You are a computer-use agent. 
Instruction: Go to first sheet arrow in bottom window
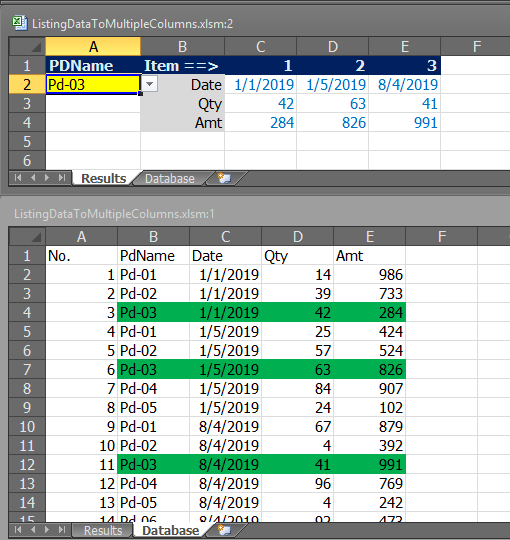(x=18, y=530)
